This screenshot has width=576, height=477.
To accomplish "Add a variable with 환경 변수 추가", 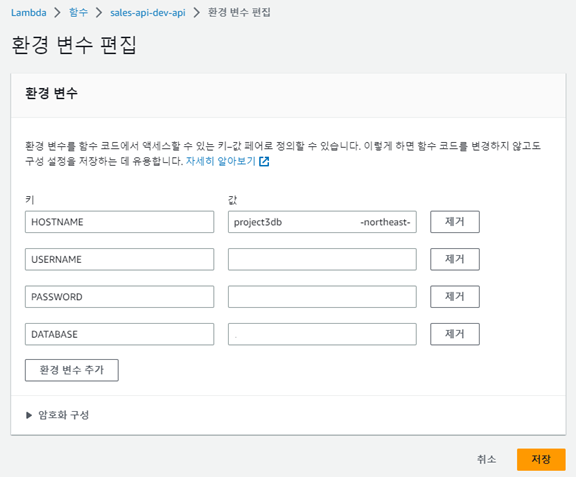I will coord(72,370).
